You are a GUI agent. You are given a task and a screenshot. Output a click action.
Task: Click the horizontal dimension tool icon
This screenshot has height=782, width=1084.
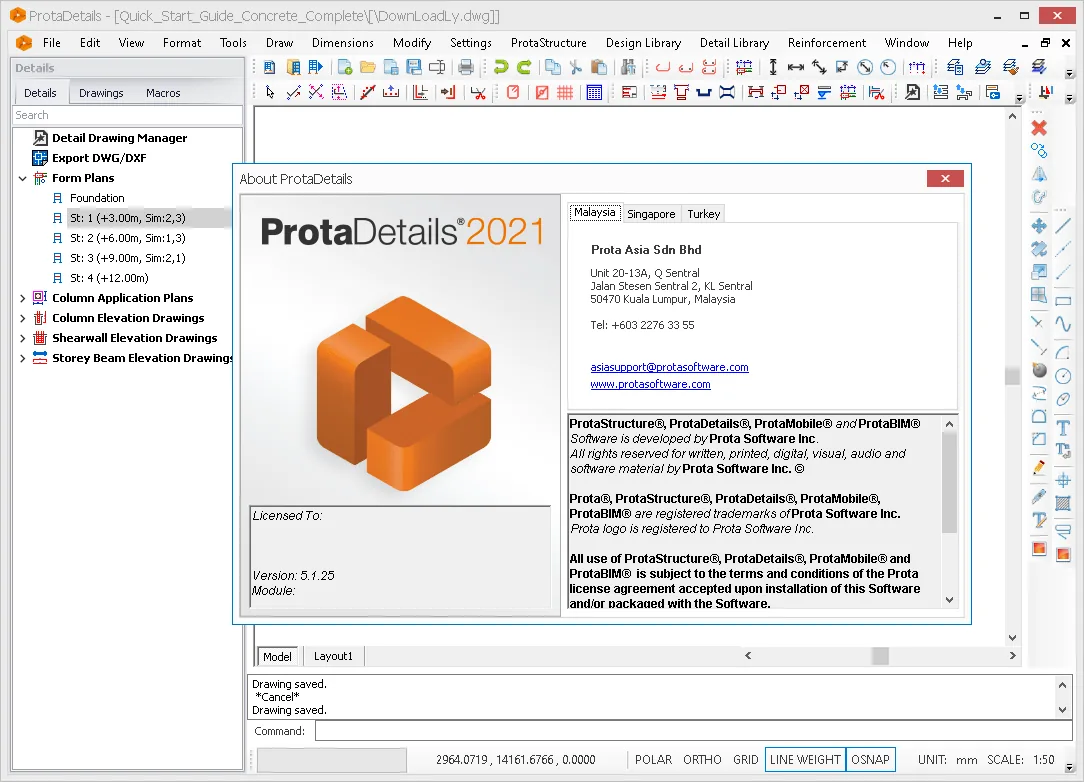[x=796, y=67]
